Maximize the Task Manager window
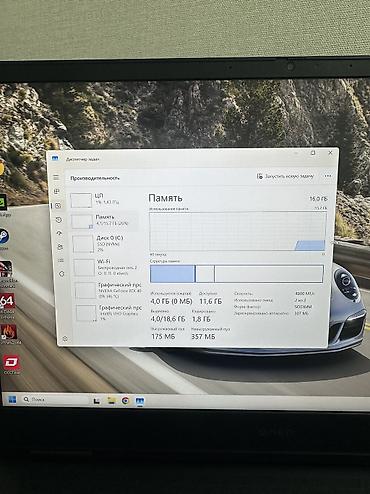 [313, 153]
